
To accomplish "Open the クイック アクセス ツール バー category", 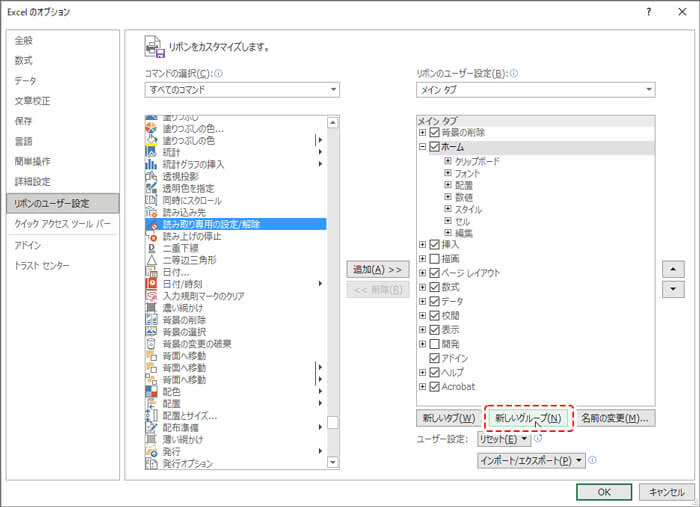I will pyautogui.click(x=62, y=224).
